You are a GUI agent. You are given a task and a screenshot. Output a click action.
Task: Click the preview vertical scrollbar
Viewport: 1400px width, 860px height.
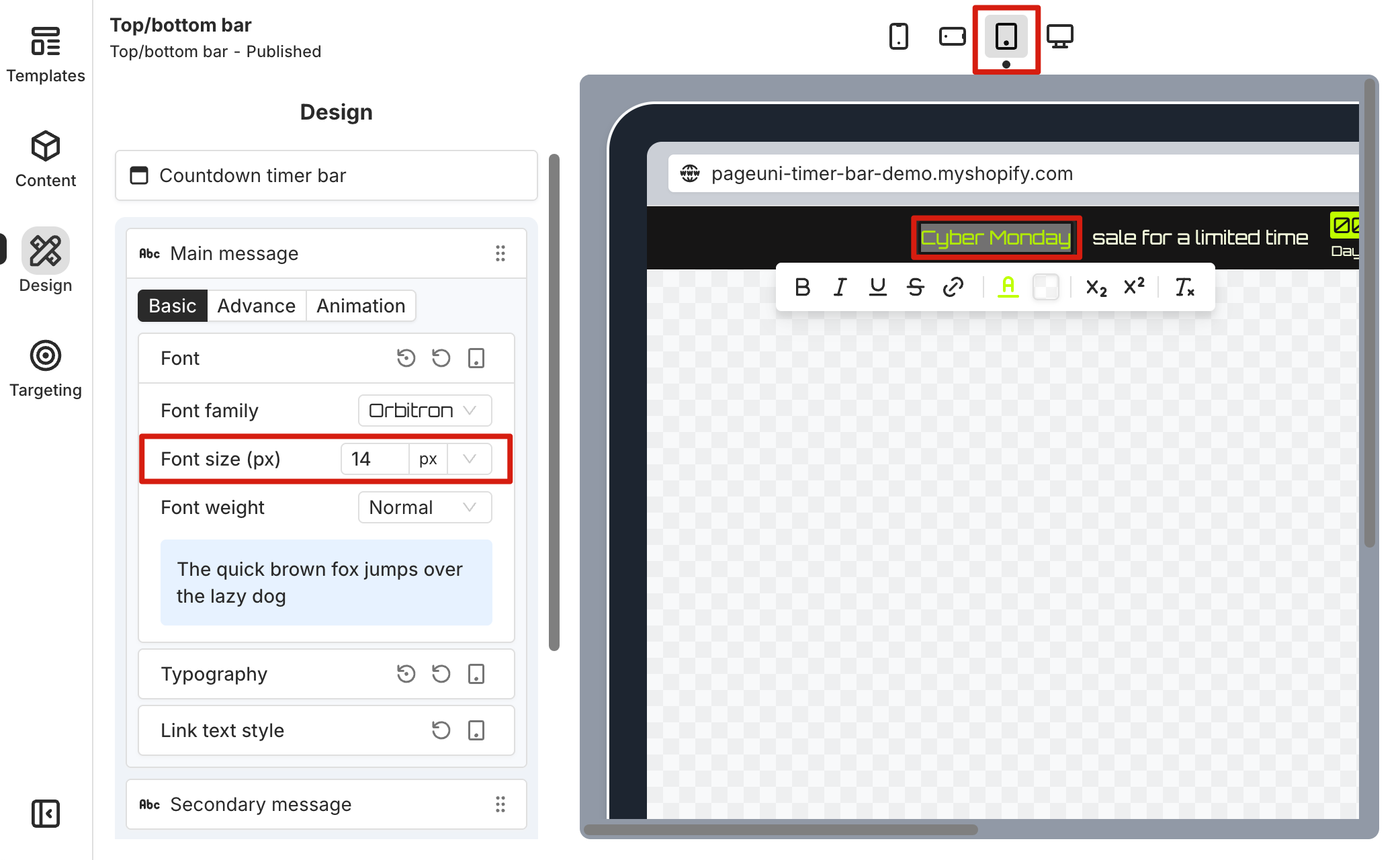pyautogui.click(x=1370, y=313)
